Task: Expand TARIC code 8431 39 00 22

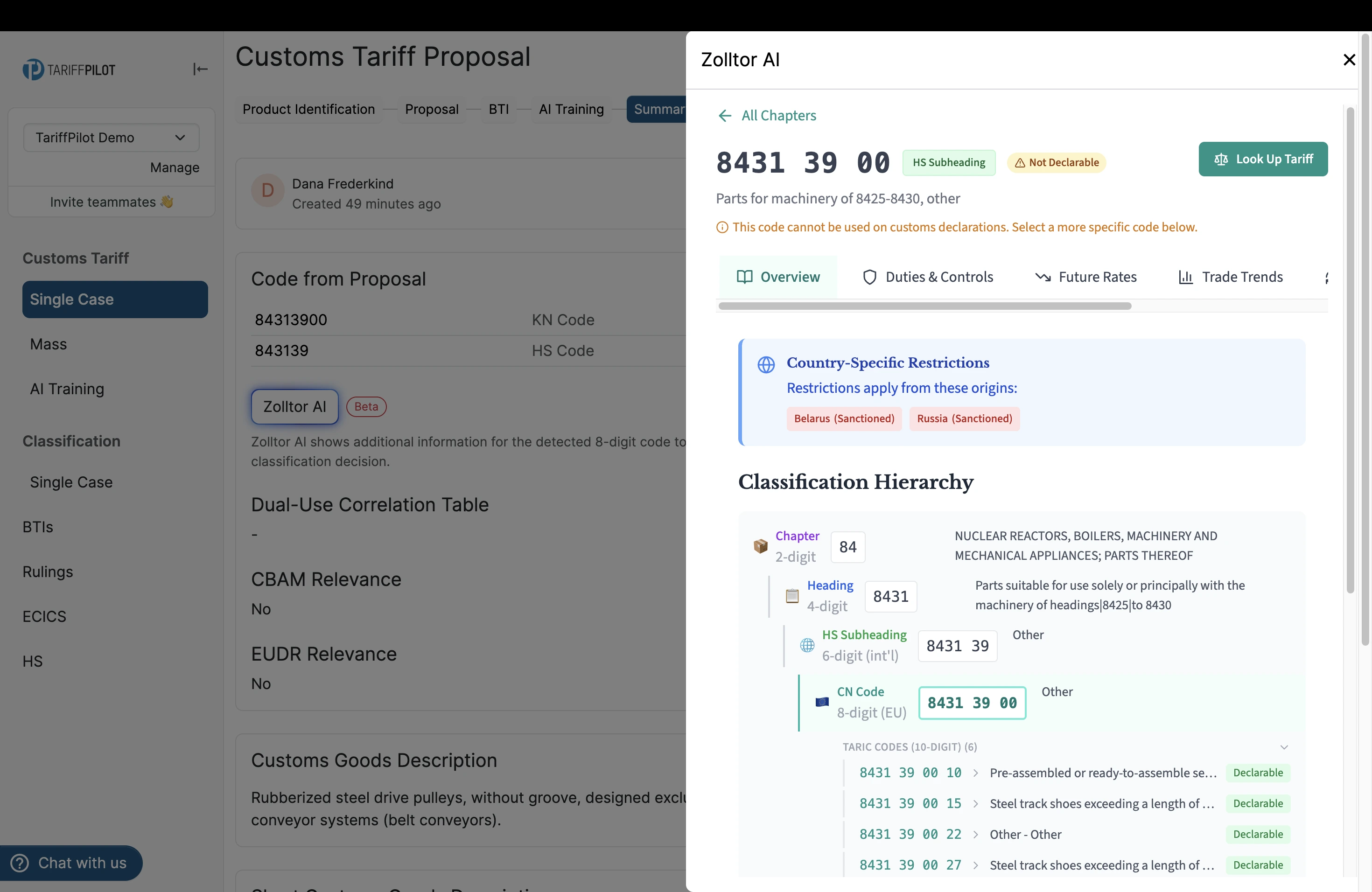Action: click(975, 834)
